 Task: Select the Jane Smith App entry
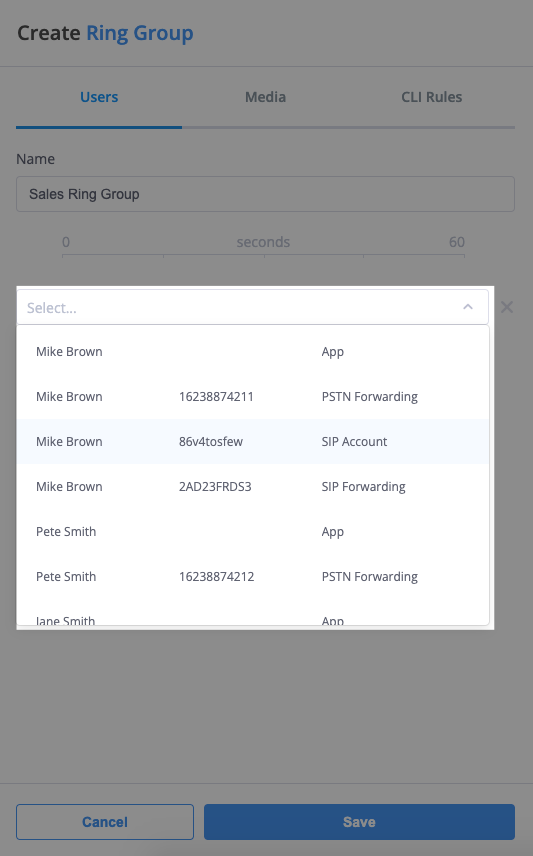click(x=253, y=619)
